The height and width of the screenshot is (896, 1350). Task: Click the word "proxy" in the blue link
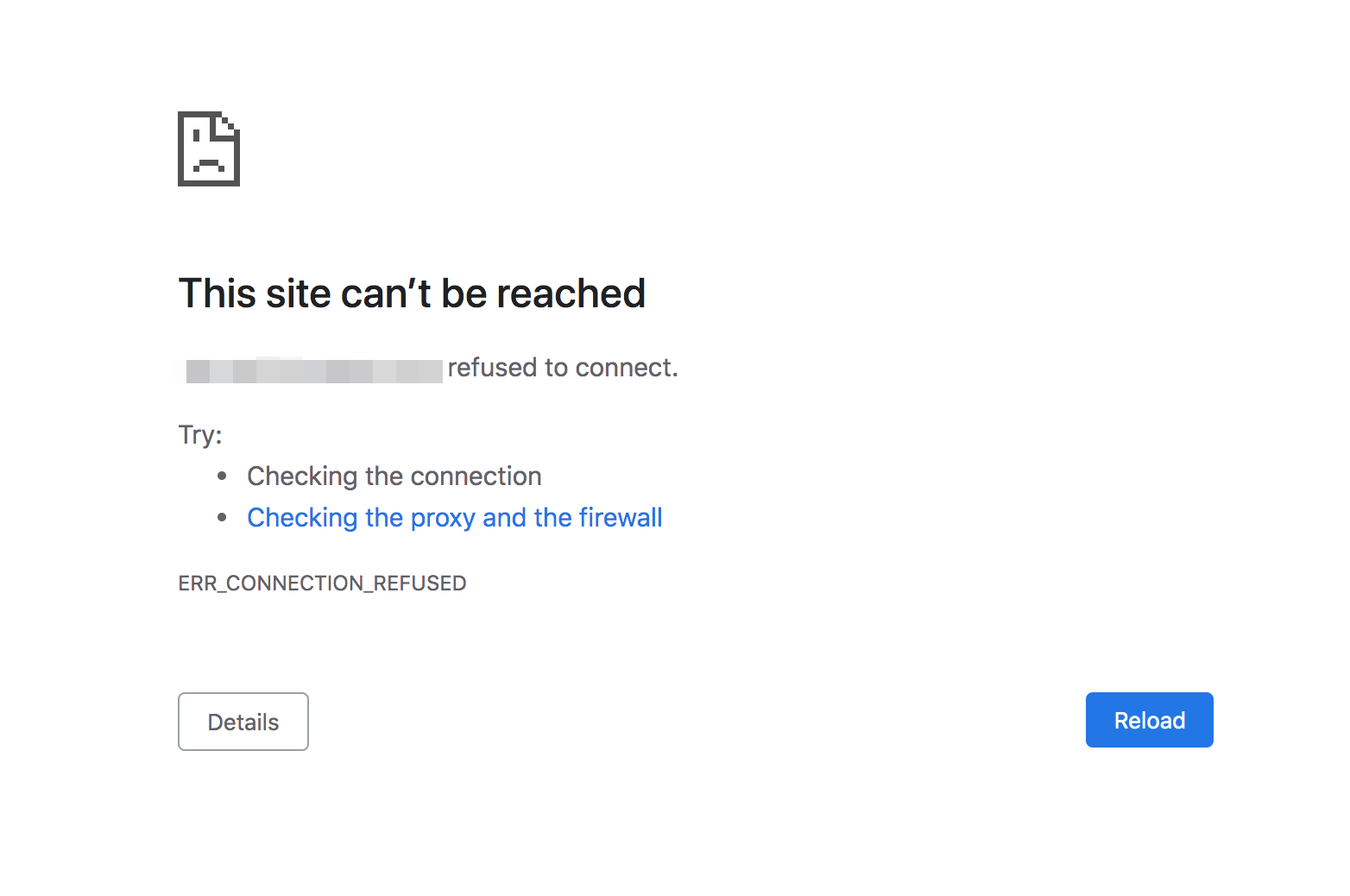click(443, 519)
